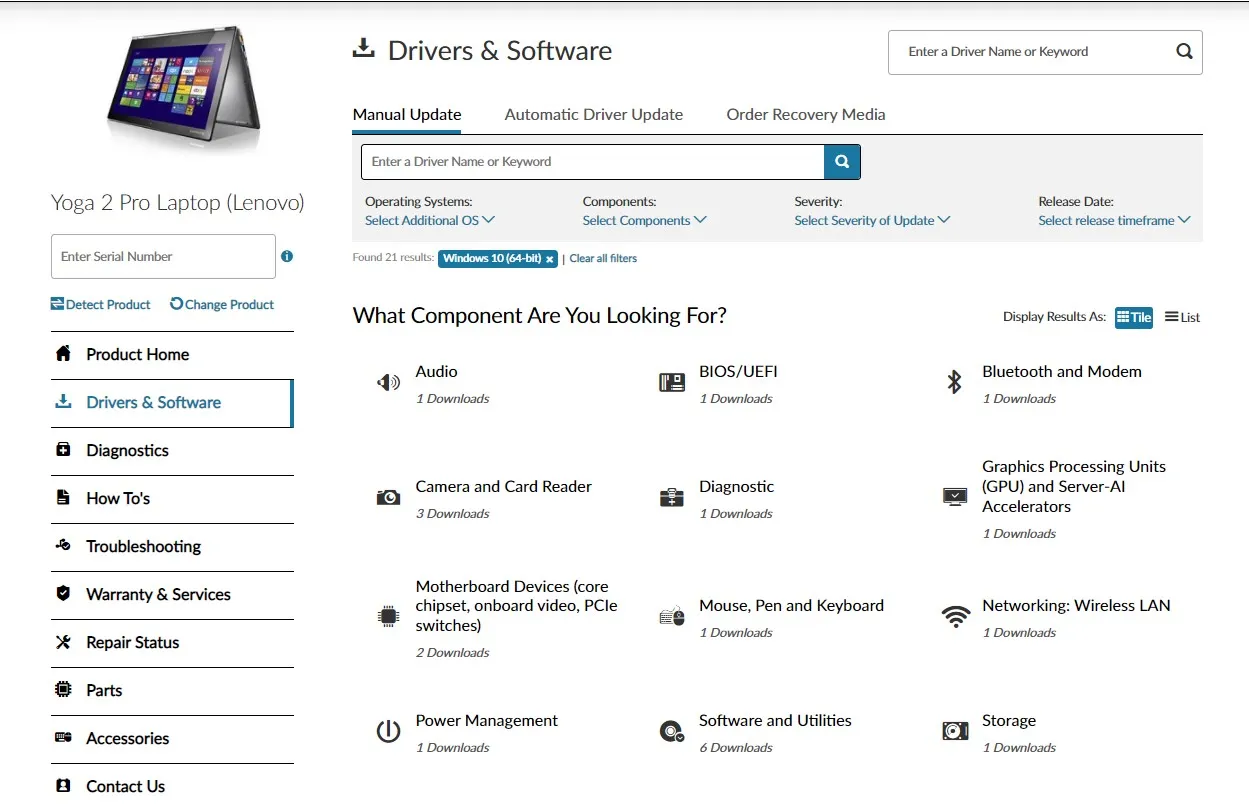This screenshot has height=811, width=1249.
Task: Click the Diagnostics medical kit icon
Action: 64,450
